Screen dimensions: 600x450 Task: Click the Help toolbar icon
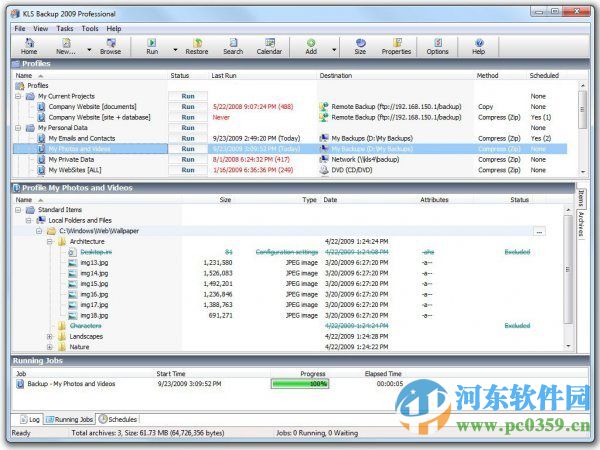[x=478, y=46]
